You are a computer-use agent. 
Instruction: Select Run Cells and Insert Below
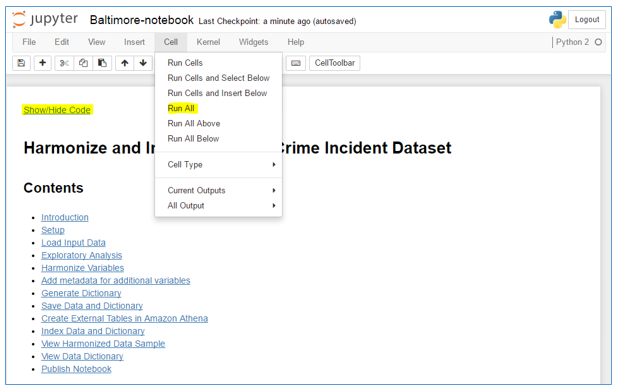(x=218, y=93)
